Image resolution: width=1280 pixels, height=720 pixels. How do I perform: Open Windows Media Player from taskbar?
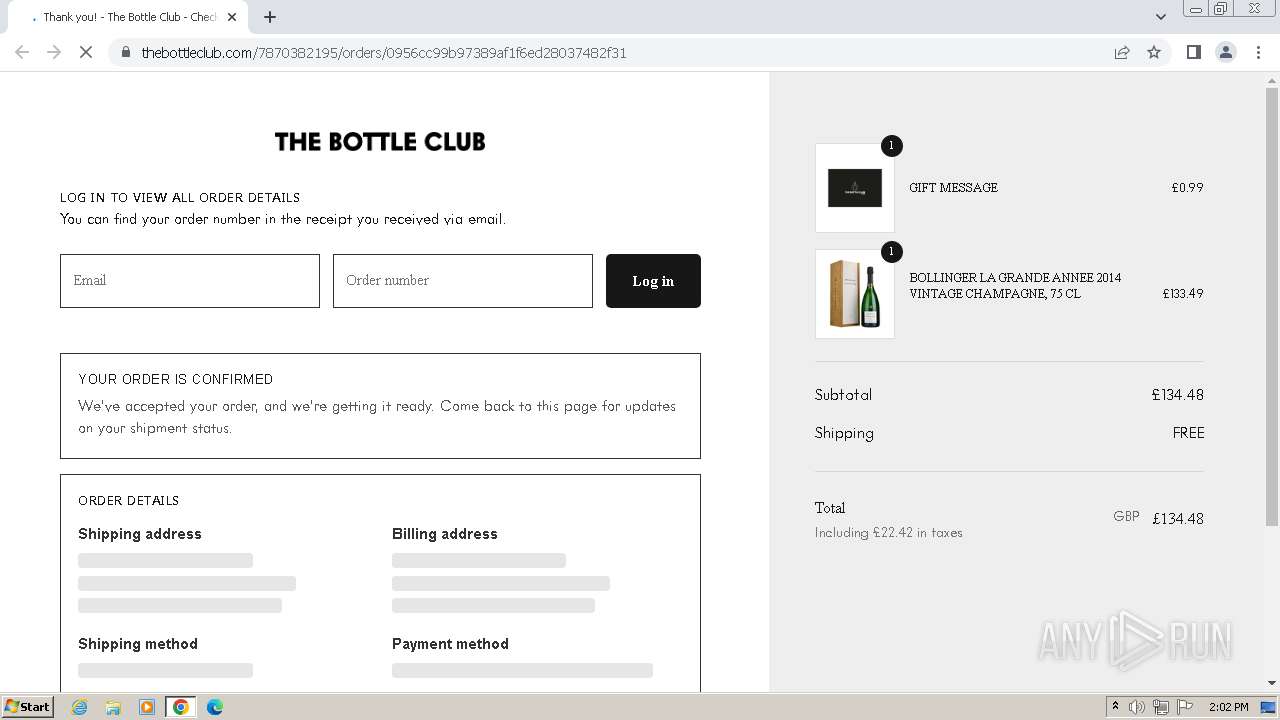(147, 707)
